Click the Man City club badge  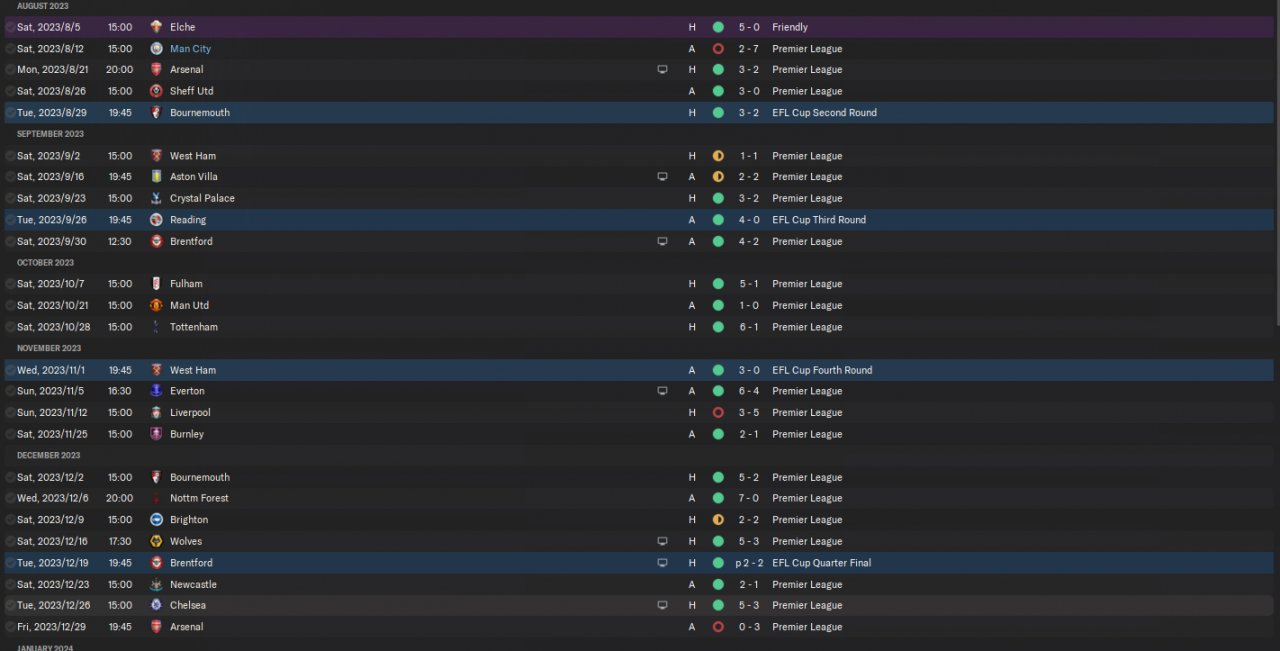(156, 48)
